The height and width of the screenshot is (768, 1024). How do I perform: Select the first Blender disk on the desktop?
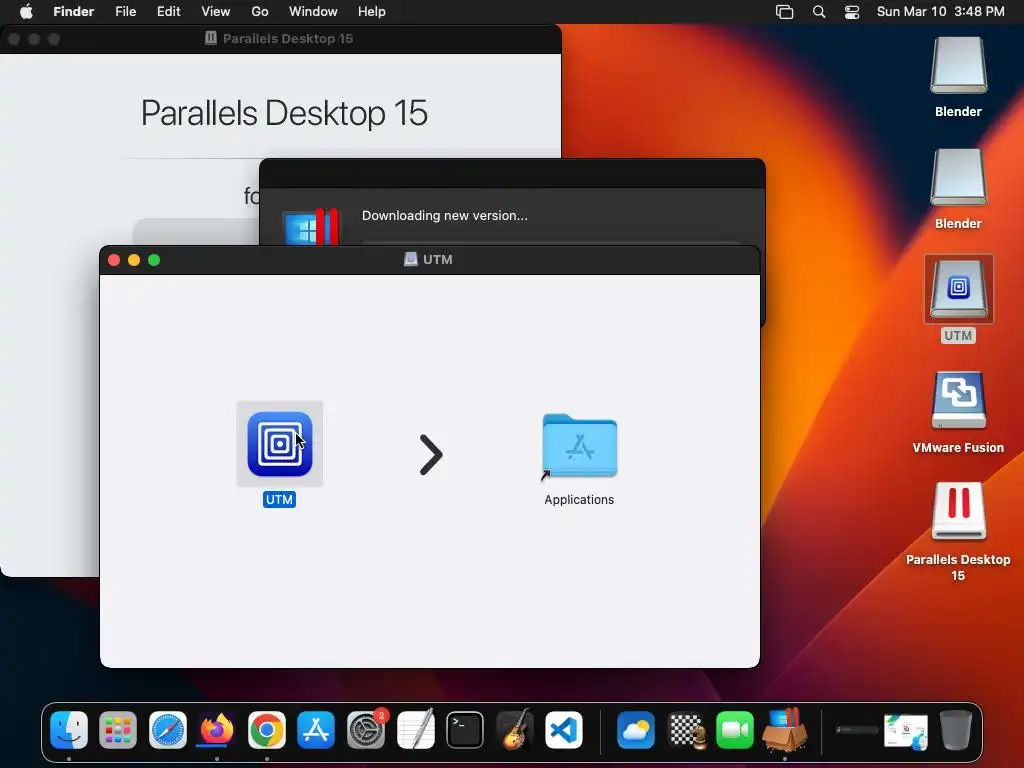click(958, 66)
